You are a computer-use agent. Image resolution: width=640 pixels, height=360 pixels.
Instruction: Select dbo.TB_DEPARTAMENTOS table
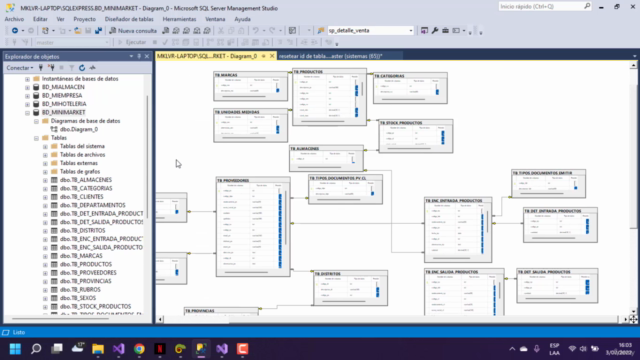93,205
